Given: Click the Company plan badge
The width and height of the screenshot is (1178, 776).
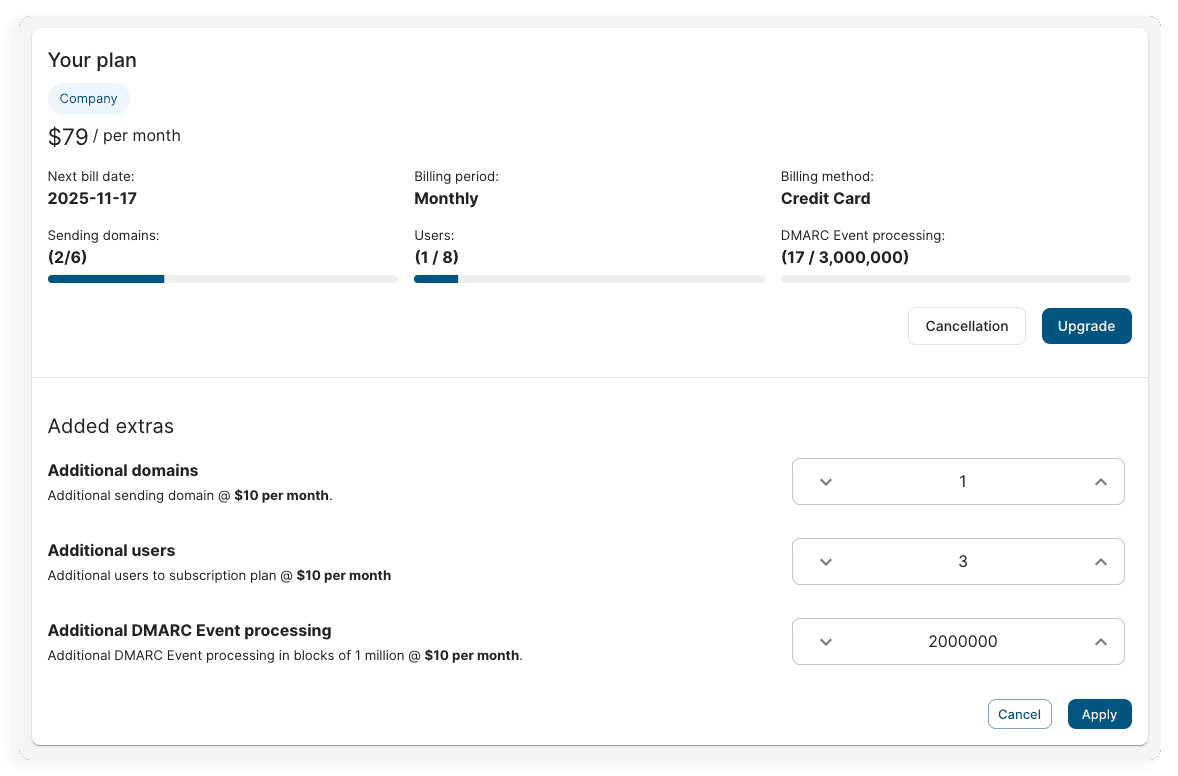Looking at the screenshot, I should point(88,99).
